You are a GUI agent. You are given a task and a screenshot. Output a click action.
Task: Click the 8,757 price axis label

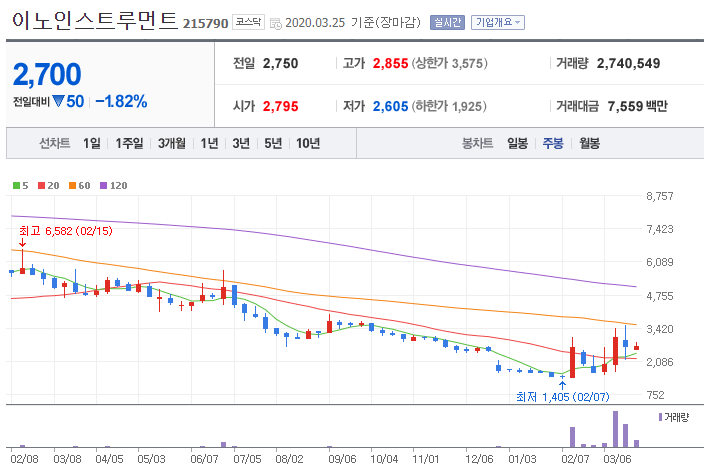[x=660, y=196]
